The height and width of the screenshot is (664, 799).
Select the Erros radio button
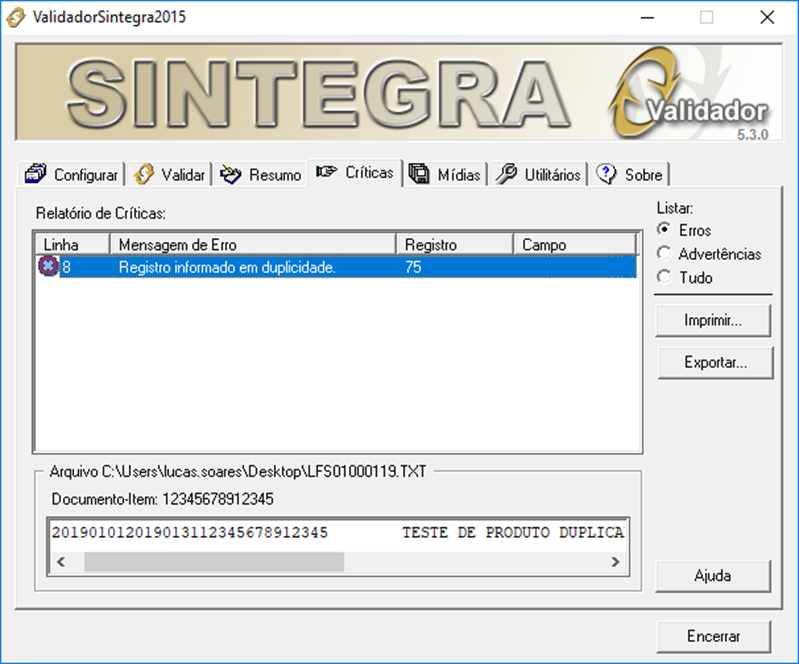[664, 229]
